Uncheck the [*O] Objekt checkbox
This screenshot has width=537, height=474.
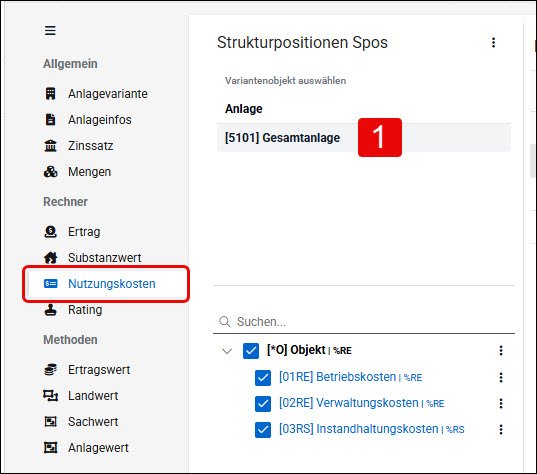251,351
